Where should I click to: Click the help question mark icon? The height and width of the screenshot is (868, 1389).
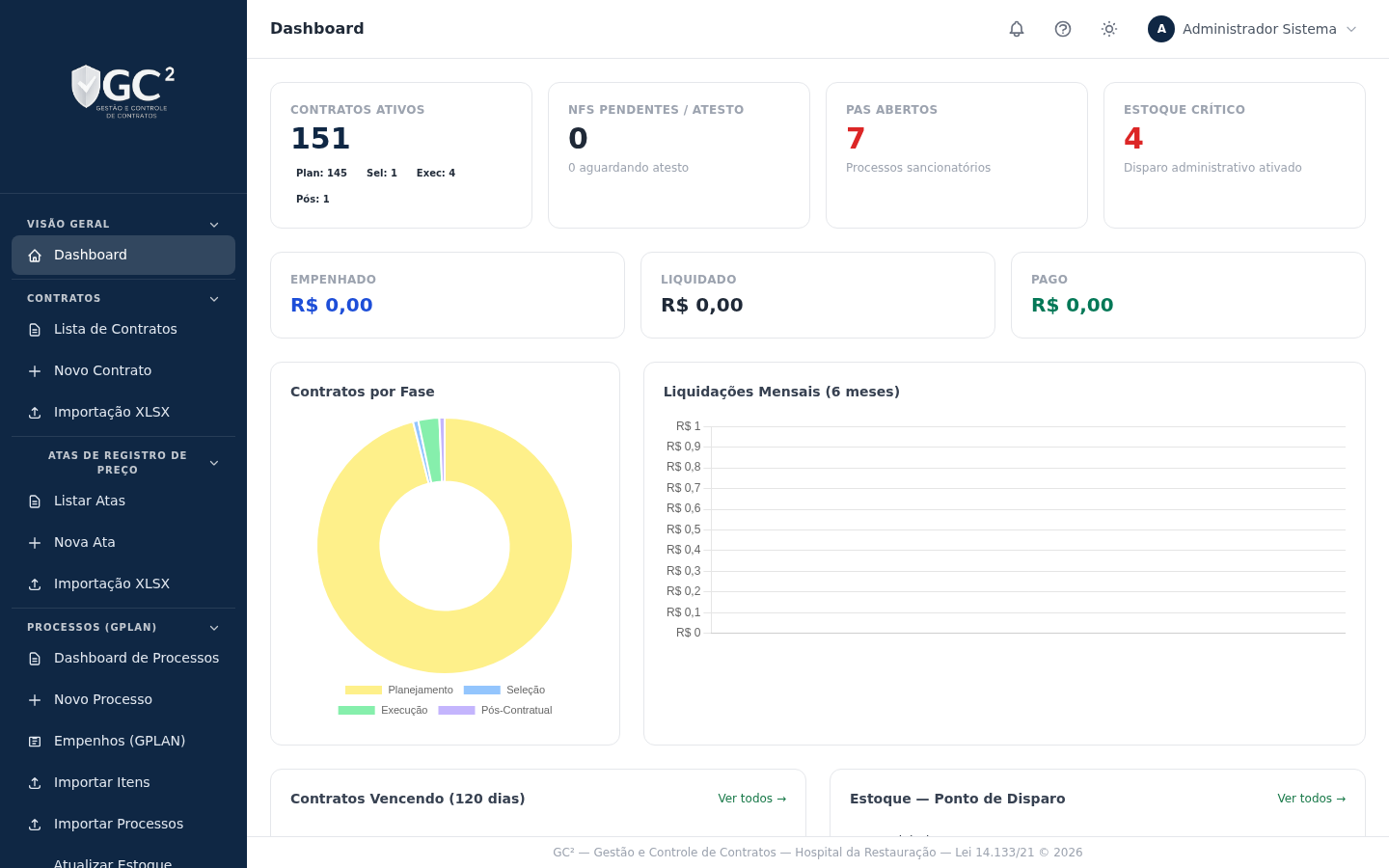(x=1063, y=29)
